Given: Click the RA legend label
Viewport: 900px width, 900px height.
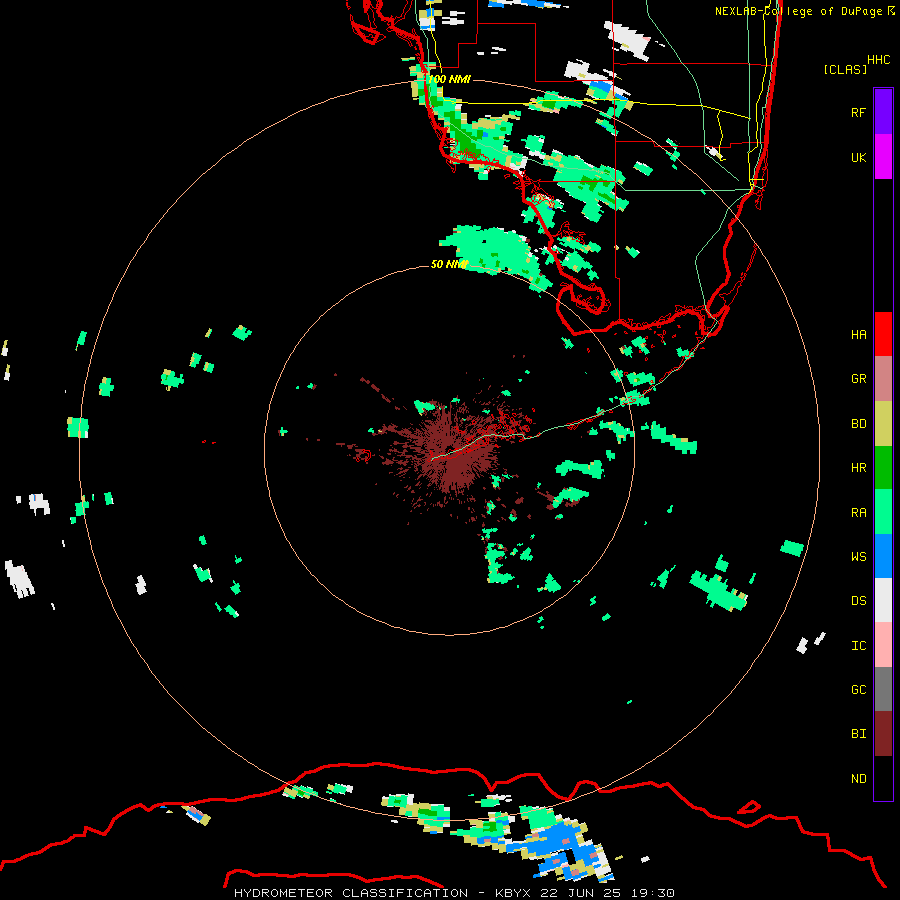Looking at the screenshot, I should pyautogui.click(x=858, y=513).
